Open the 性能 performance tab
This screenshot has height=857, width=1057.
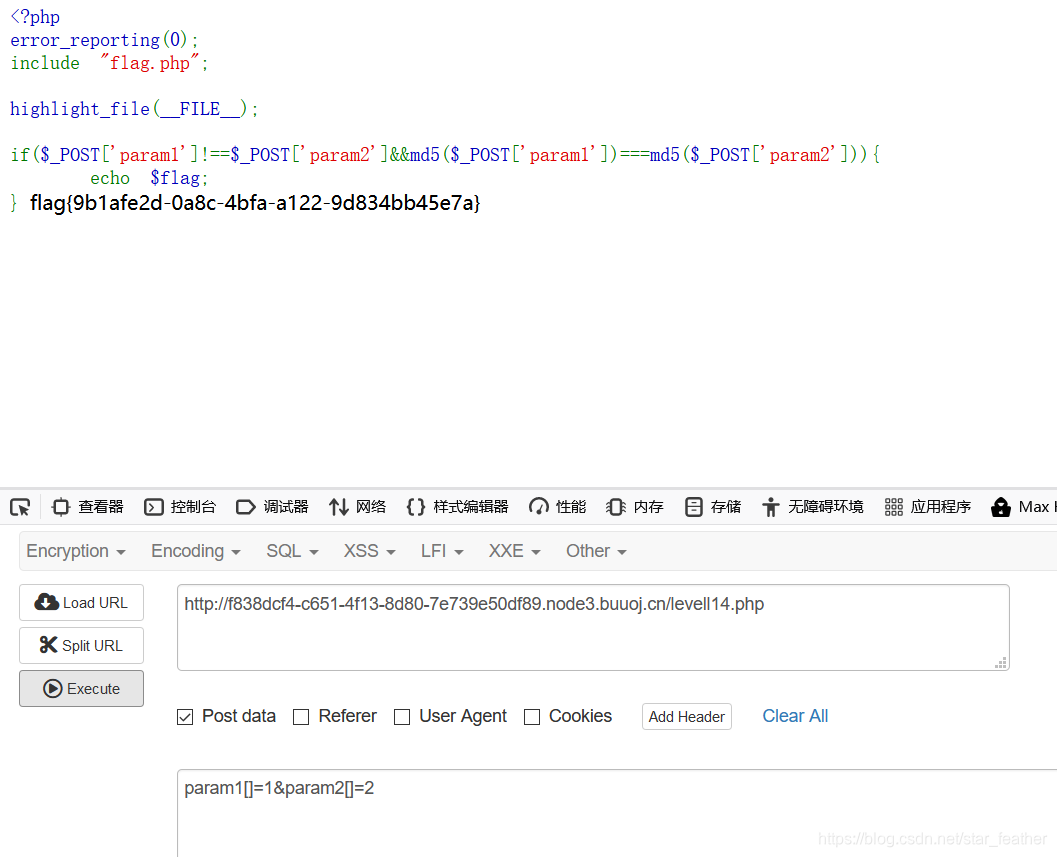[557, 507]
